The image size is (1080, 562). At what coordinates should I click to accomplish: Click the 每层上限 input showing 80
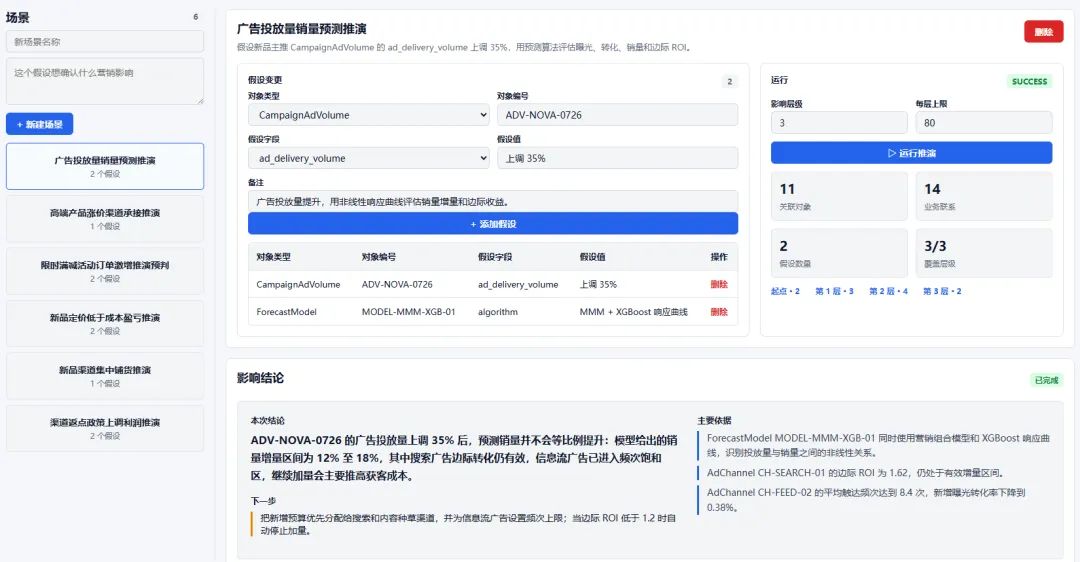click(984, 123)
